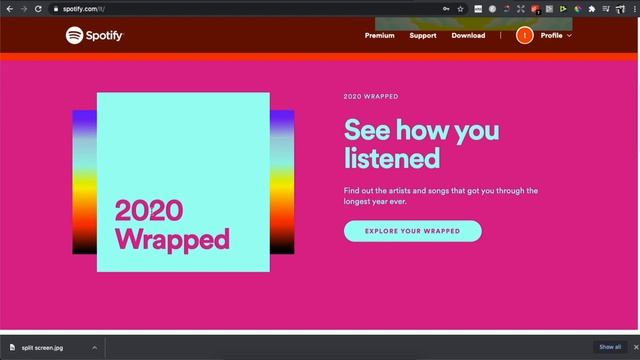Open the Extensions puzzle piece menu

coord(592,9)
